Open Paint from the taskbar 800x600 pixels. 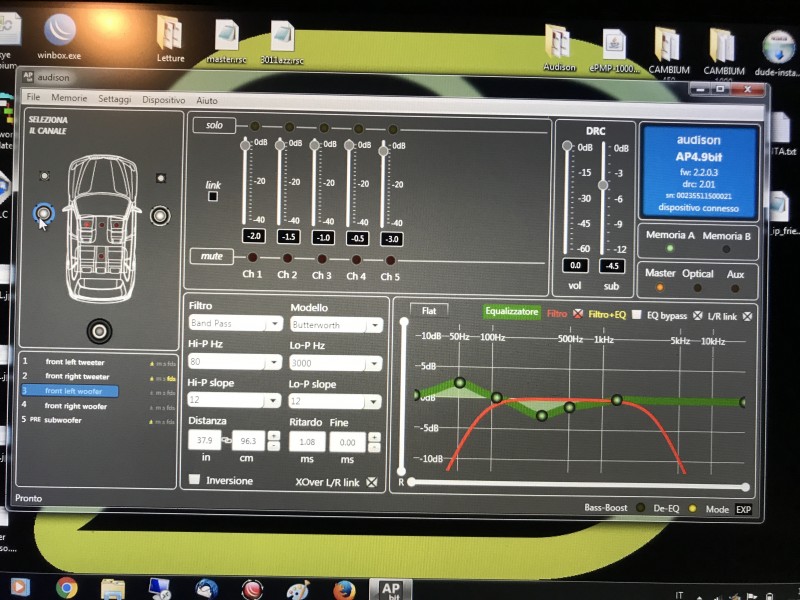tap(298, 590)
